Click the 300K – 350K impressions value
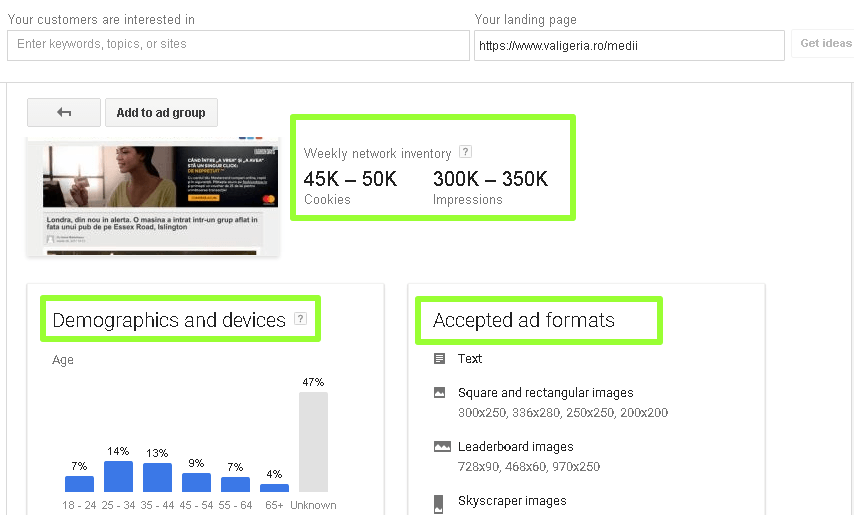 point(490,179)
